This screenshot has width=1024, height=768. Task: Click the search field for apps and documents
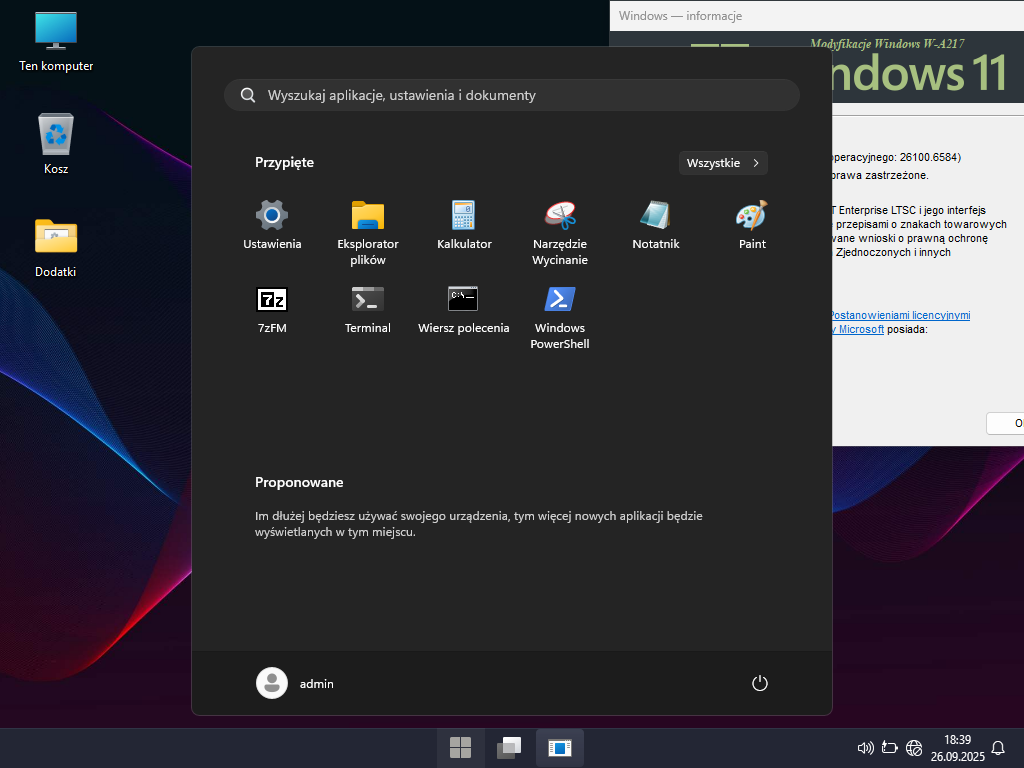coord(512,95)
